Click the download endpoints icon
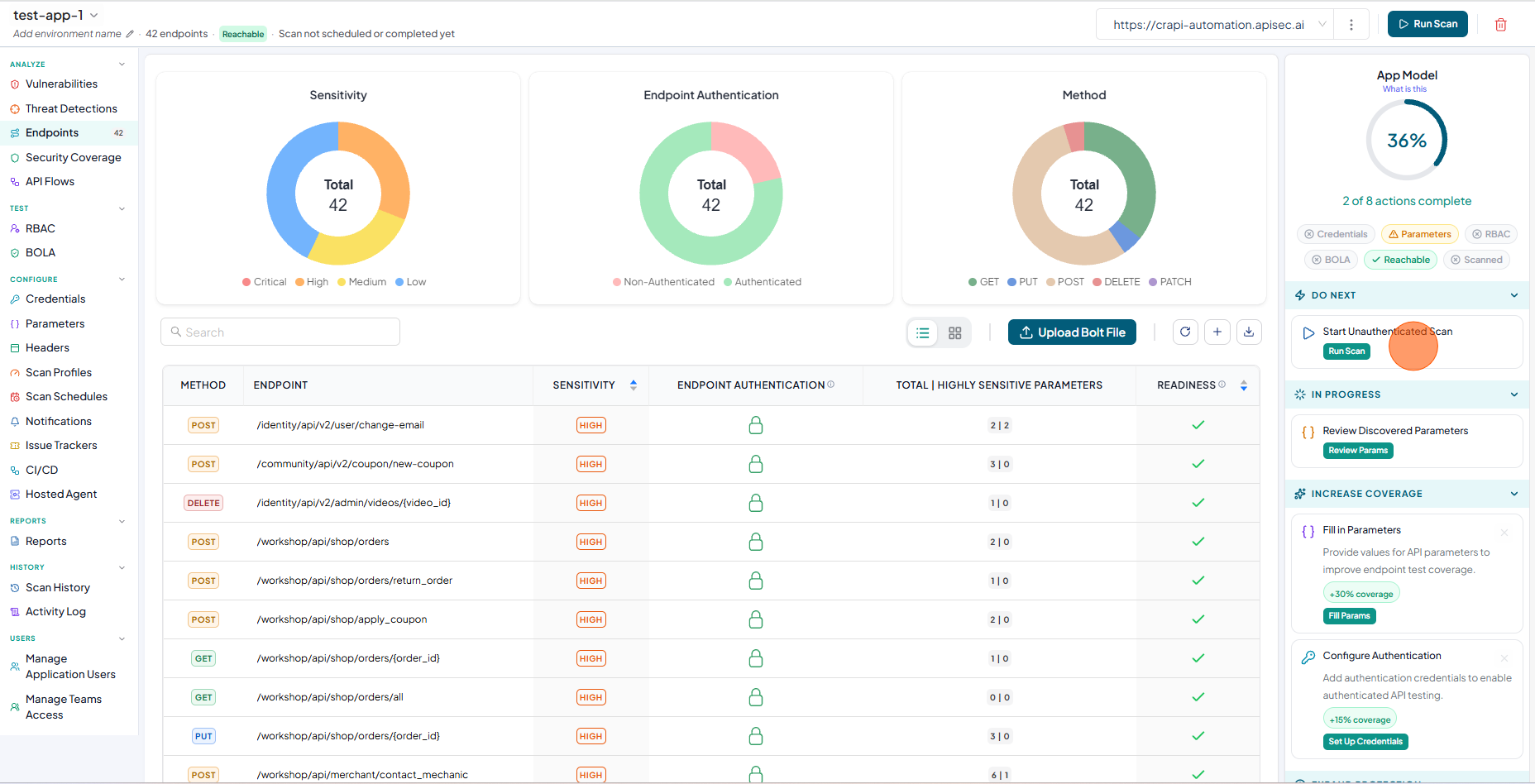This screenshot has width=1535, height=784. click(1249, 332)
